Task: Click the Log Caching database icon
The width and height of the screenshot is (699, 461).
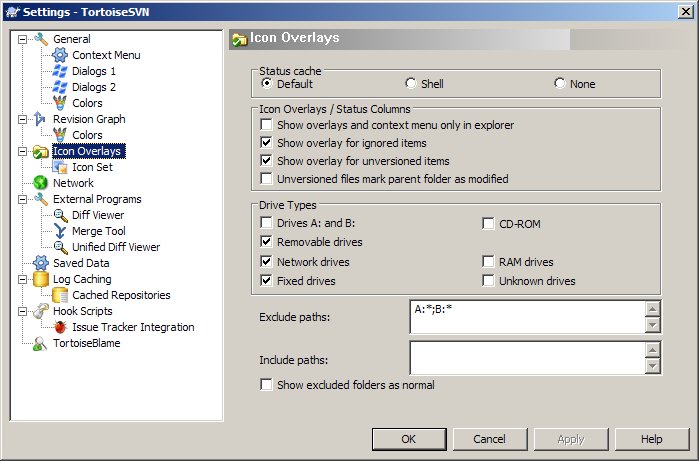Action: [41, 279]
